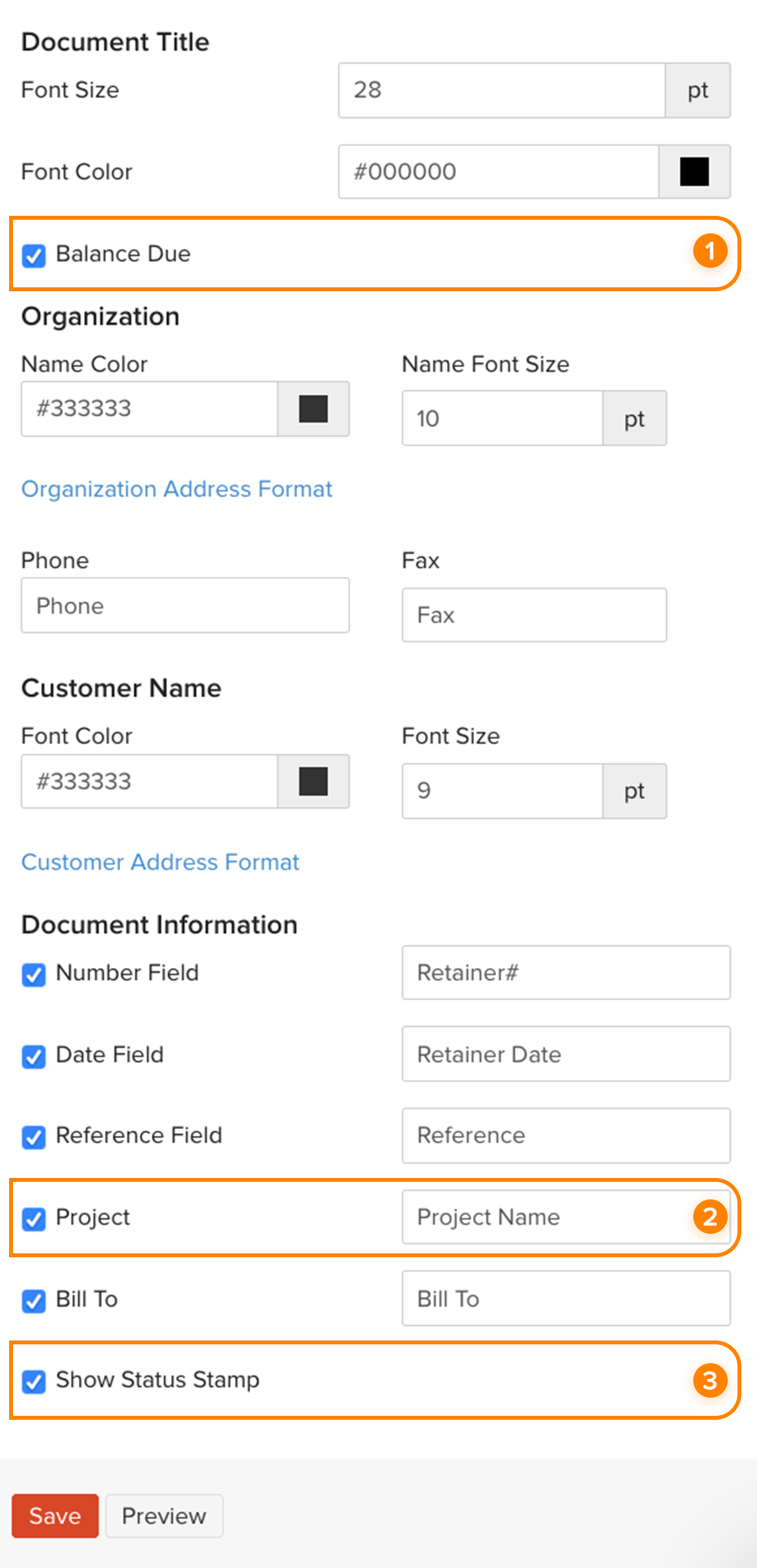
Task: Toggle the Date Field checkbox
Action: pos(34,1056)
